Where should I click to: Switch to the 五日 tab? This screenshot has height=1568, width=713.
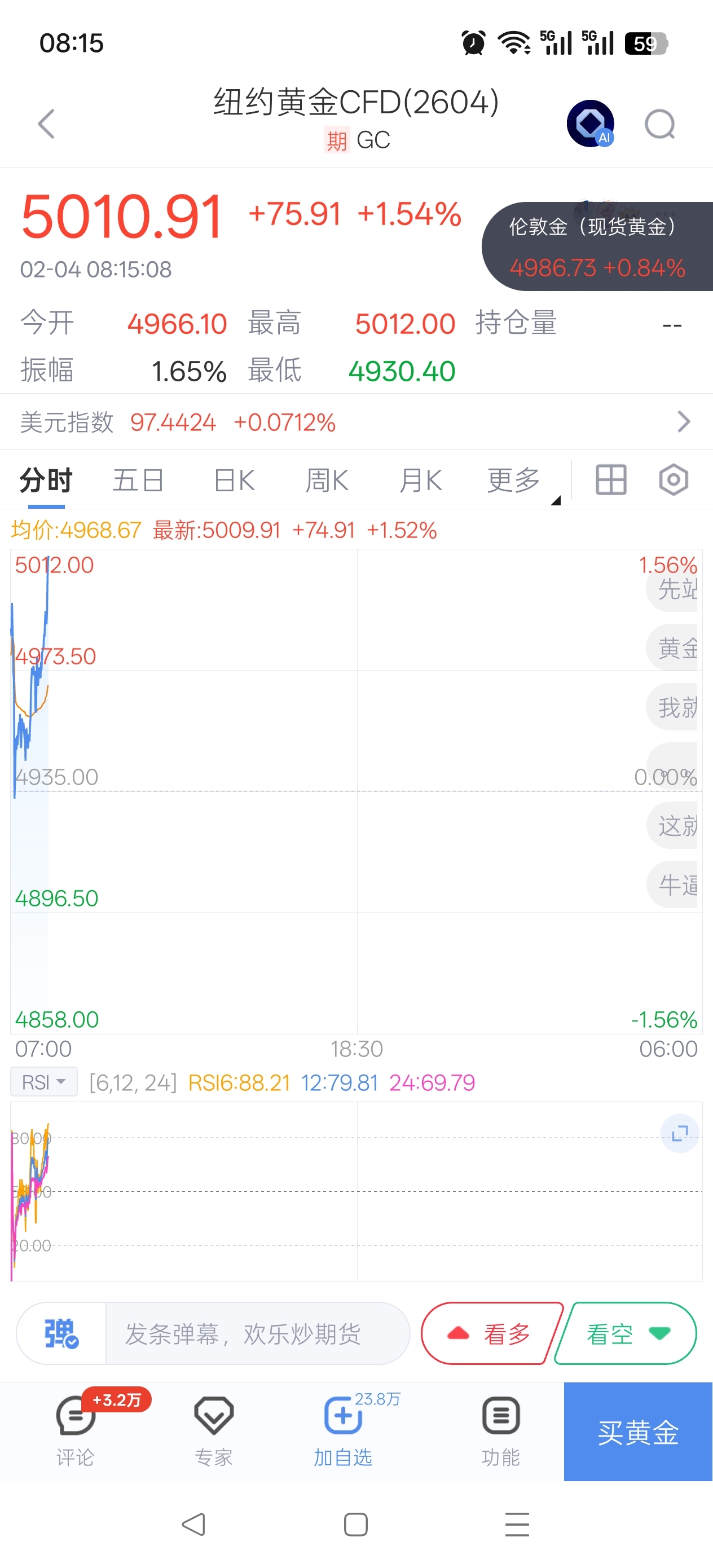pos(138,480)
